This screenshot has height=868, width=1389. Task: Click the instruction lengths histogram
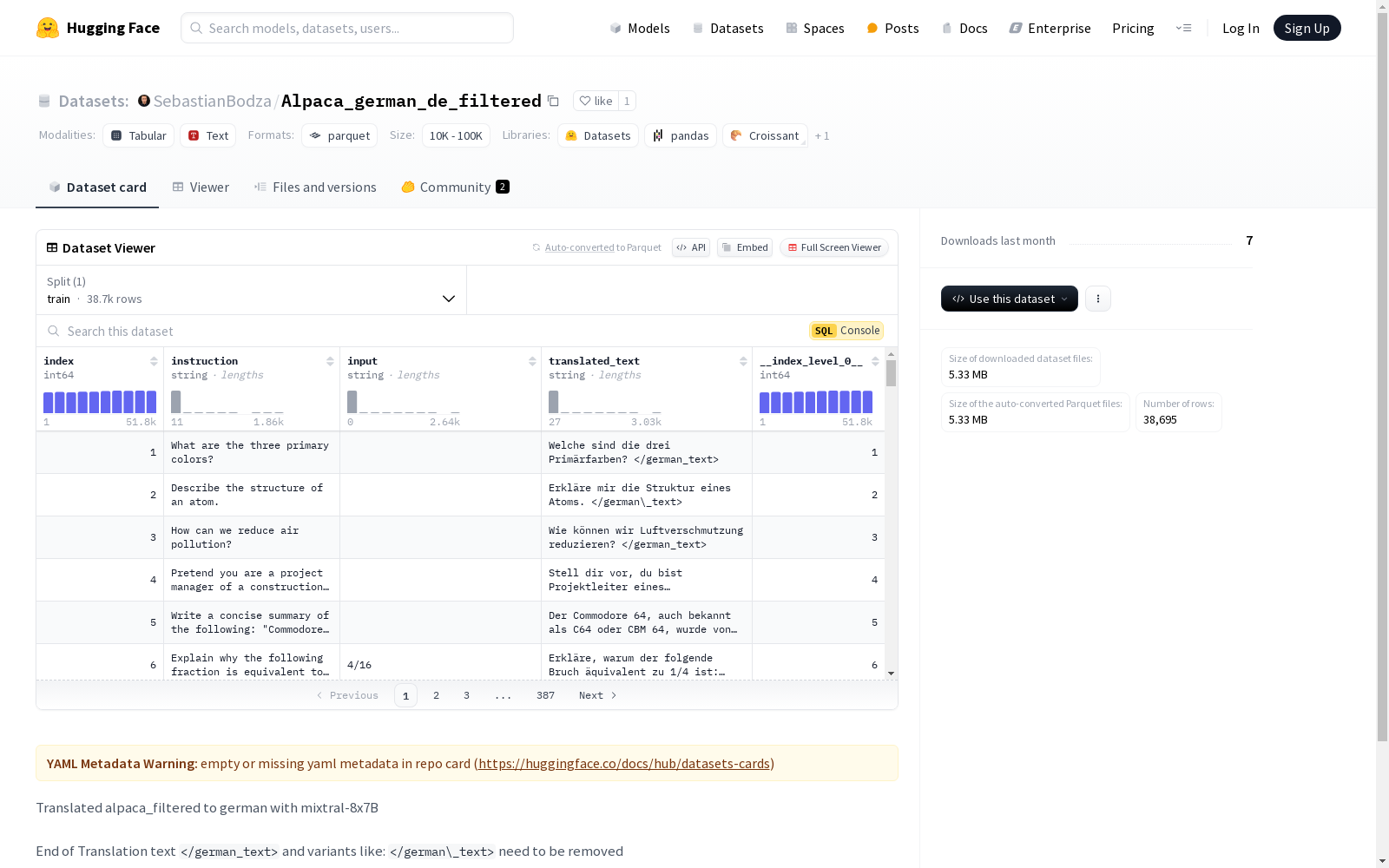(227, 402)
